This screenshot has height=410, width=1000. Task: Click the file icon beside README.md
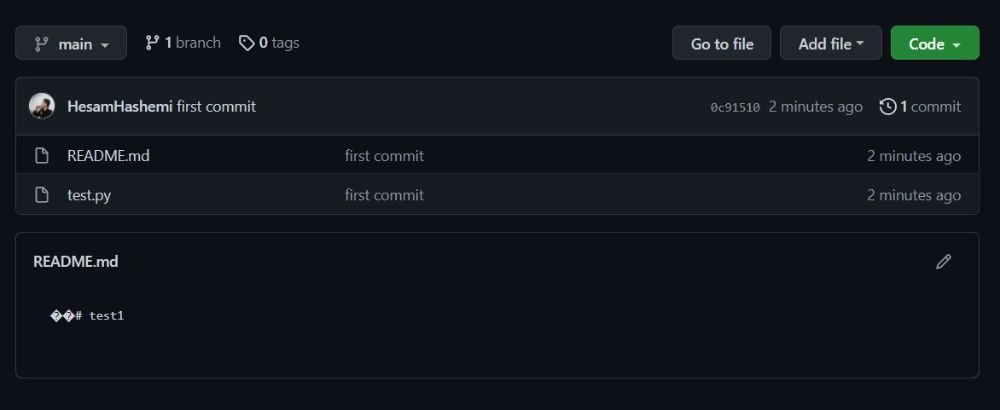(41, 156)
